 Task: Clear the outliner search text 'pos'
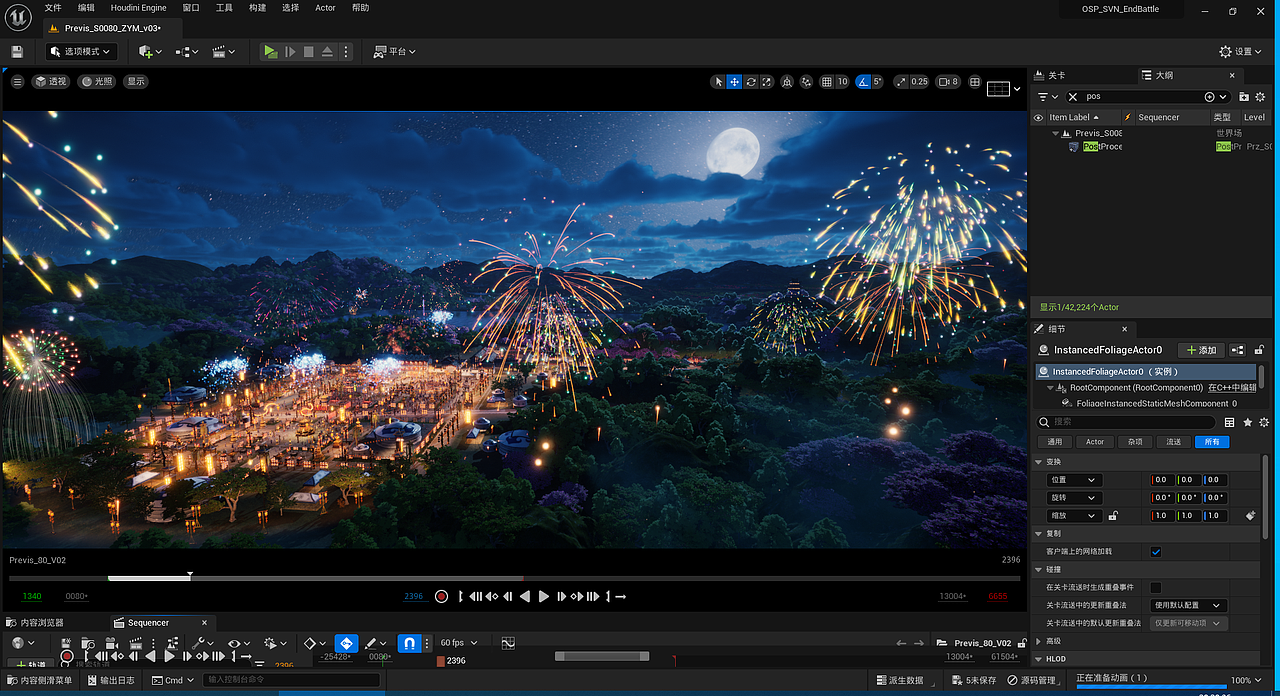1073,97
